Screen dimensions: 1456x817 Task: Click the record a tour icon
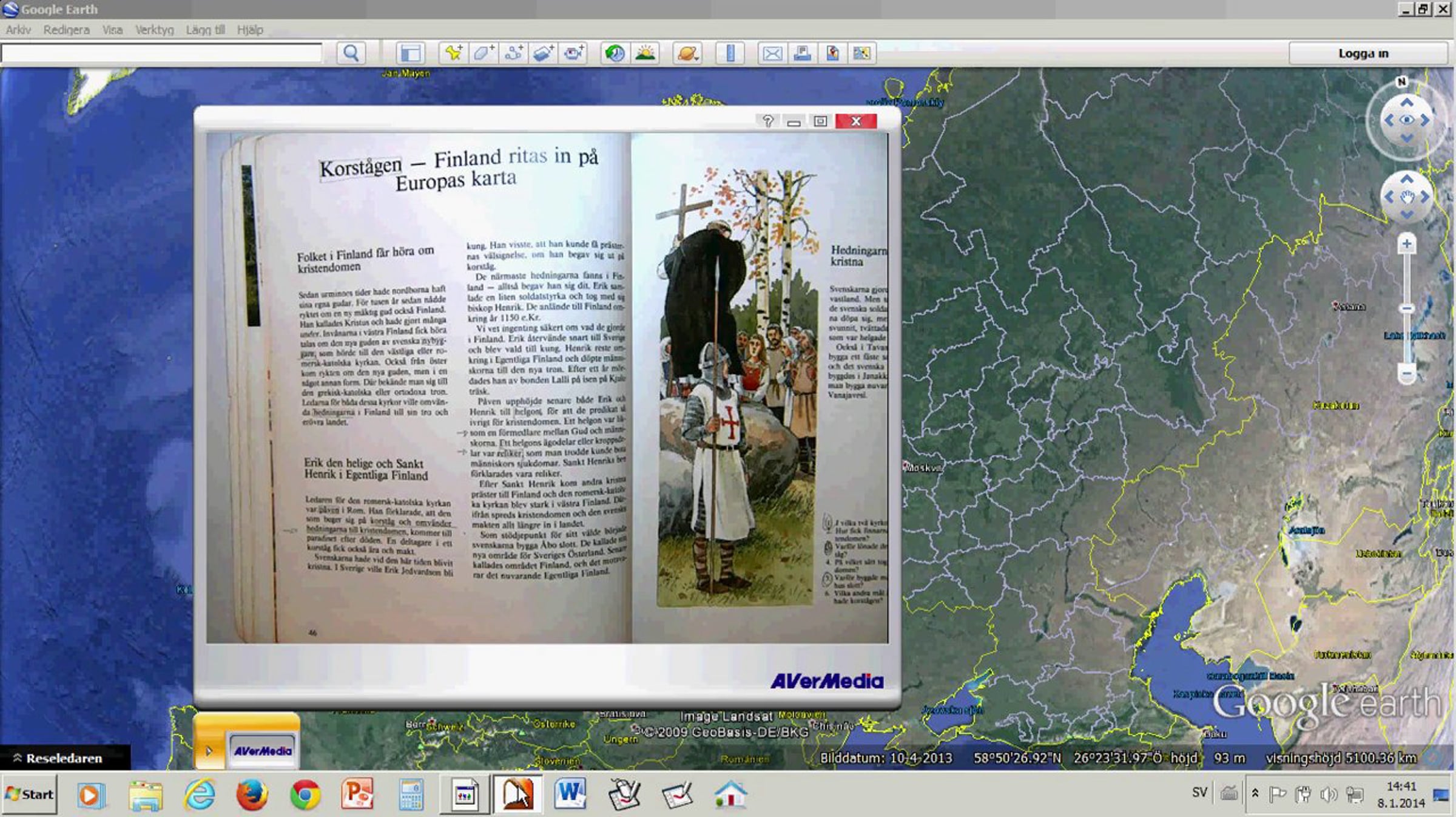tap(573, 53)
